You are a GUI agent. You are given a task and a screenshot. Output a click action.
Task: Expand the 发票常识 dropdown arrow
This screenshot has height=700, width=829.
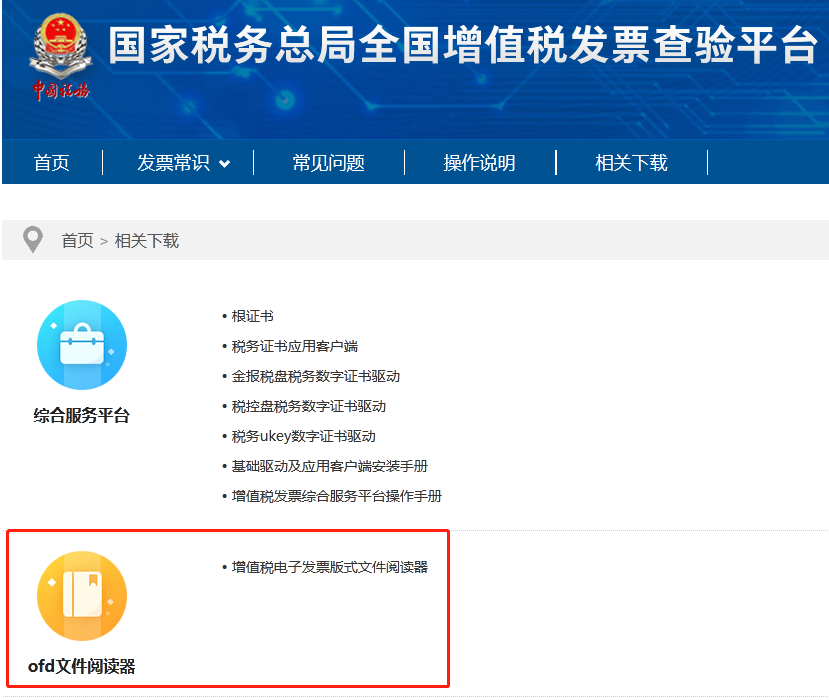tap(225, 164)
